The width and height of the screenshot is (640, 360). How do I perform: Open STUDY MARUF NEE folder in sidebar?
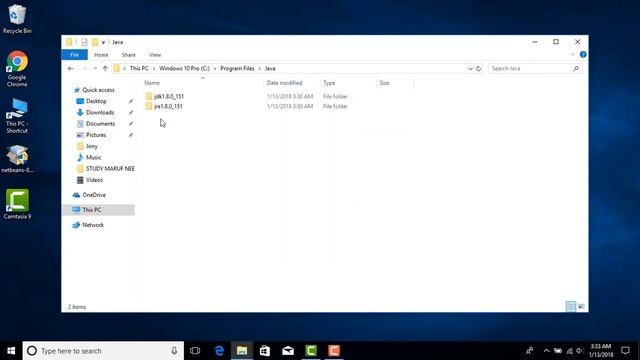click(110, 169)
